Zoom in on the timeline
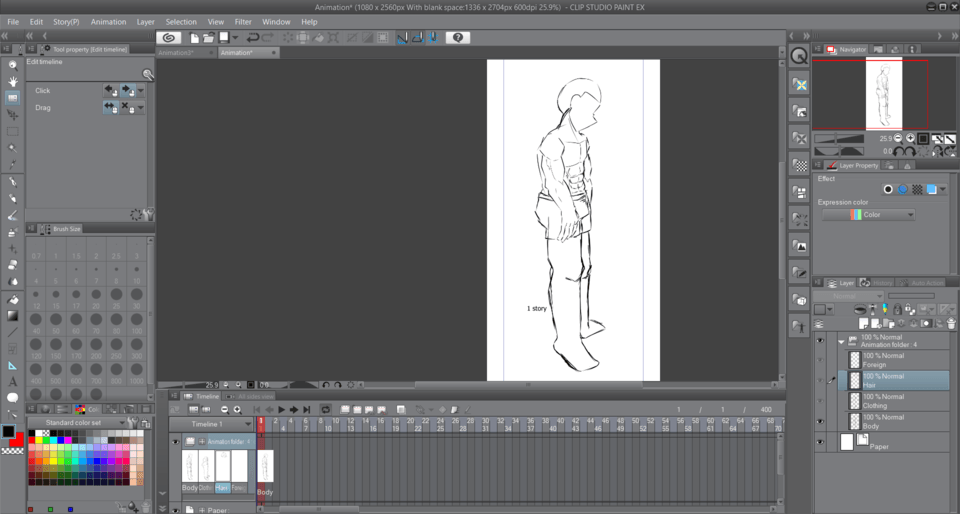This screenshot has height=514, width=960. [239, 409]
